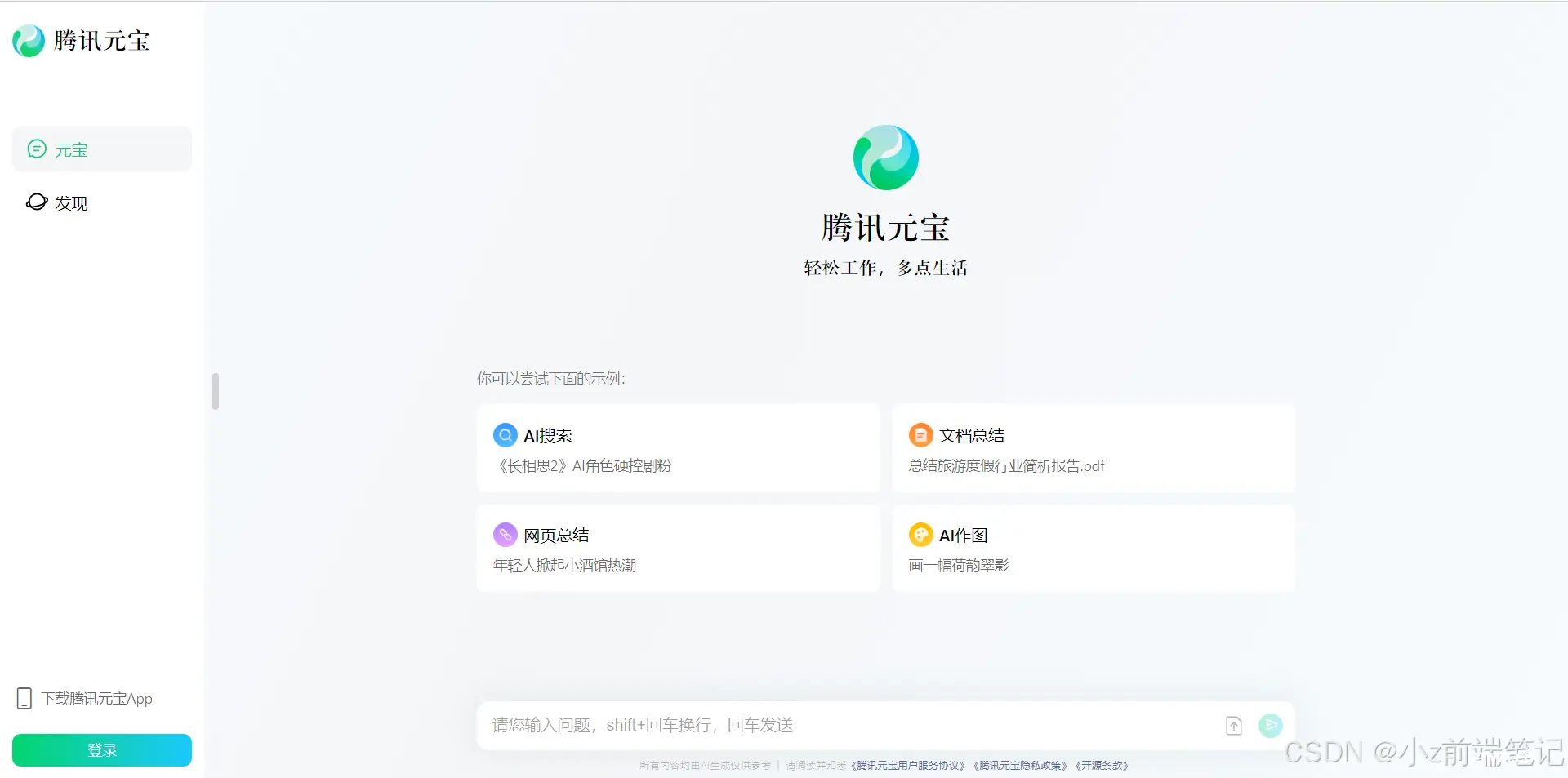Viewport: 1568px width, 778px height.
Task: Click the yellow AI作图 palette icon
Action: click(921, 535)
